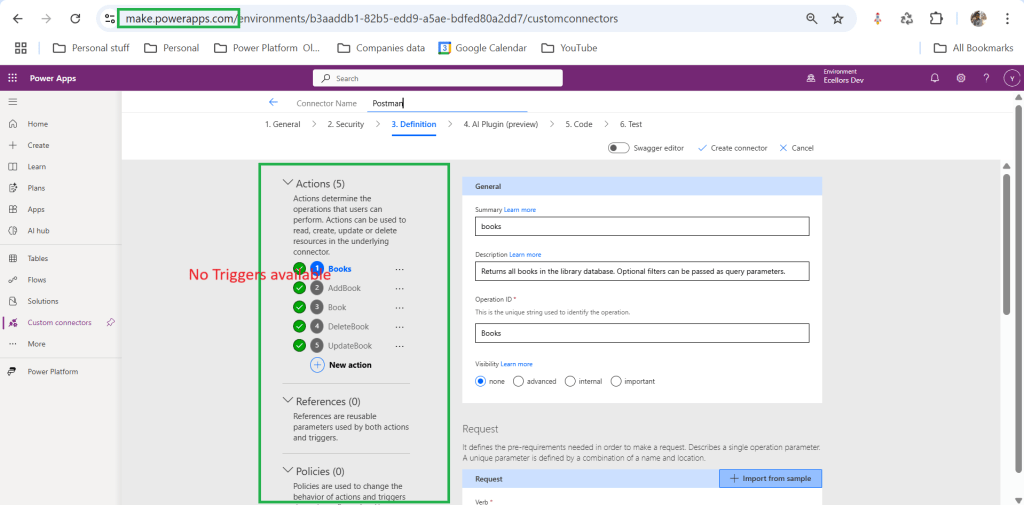Select the 'important' visibility radio button

click(x=616, y=381)
